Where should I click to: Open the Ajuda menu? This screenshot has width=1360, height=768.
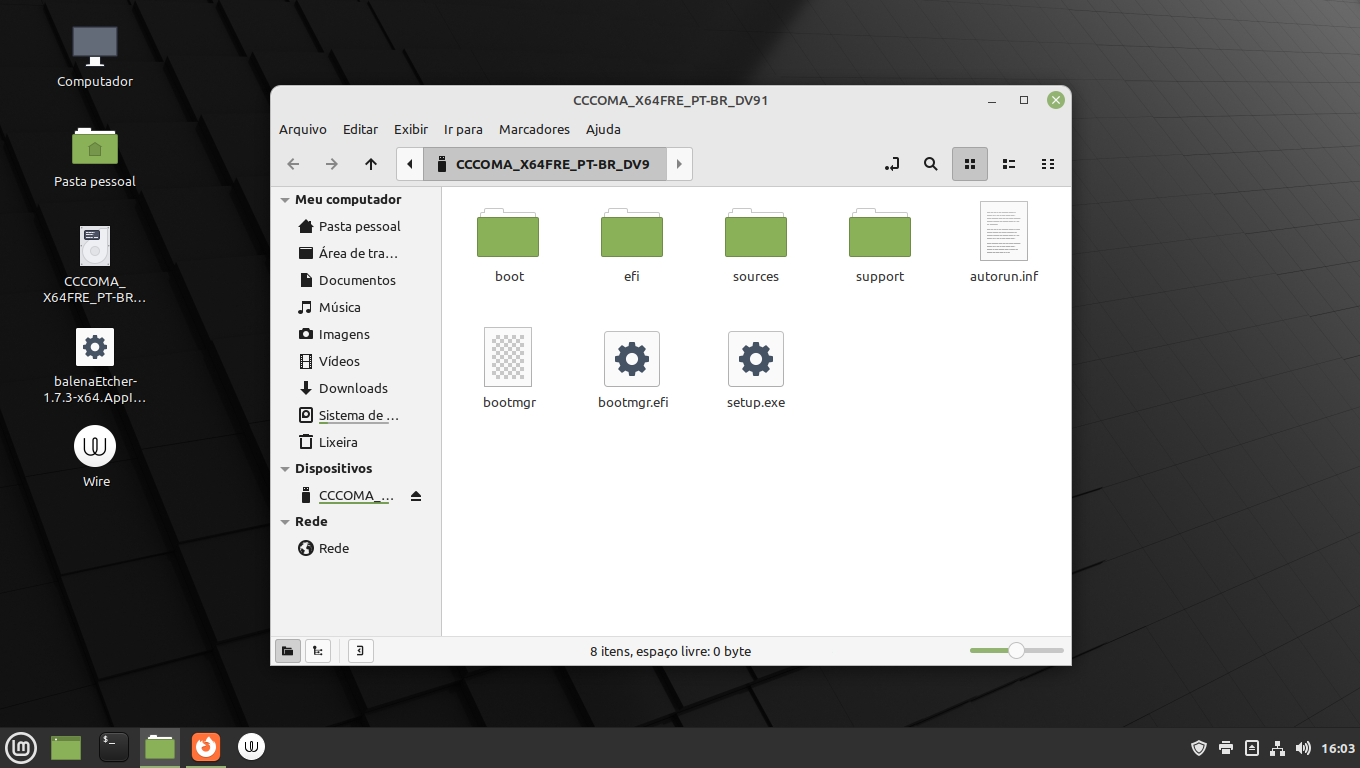click(603, 129)
